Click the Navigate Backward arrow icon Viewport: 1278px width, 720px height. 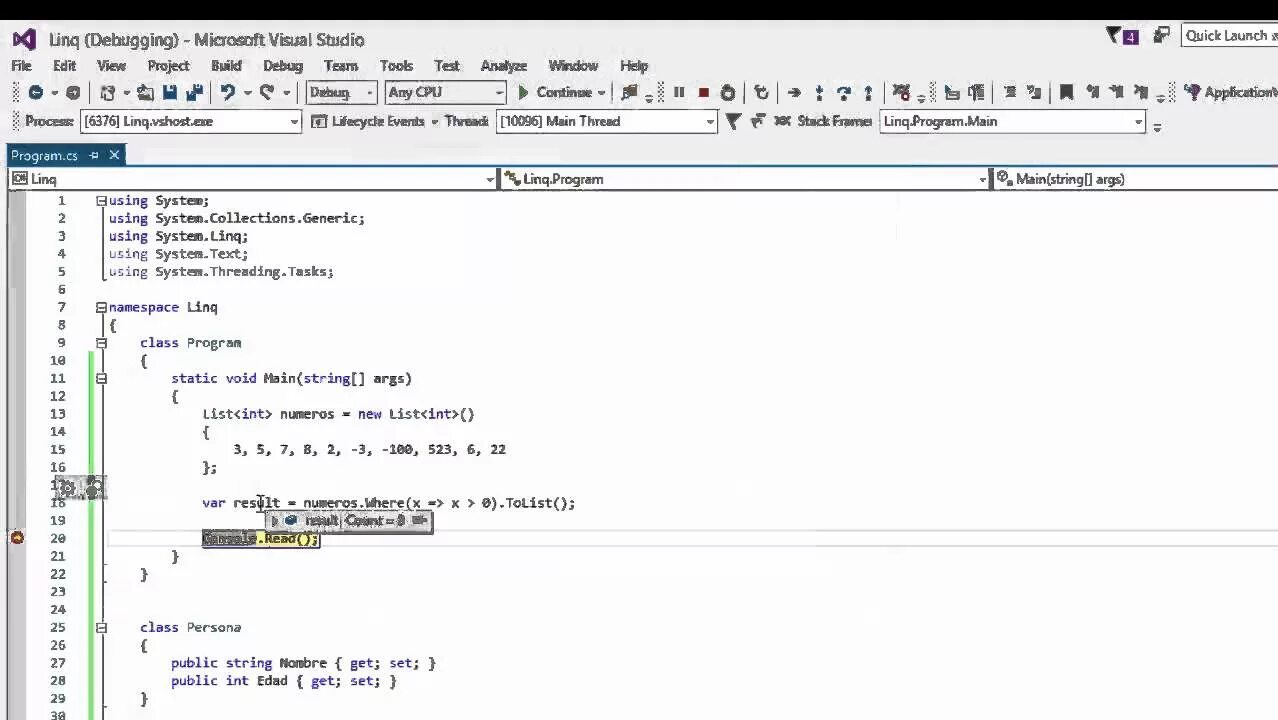(x=35, y=92)
